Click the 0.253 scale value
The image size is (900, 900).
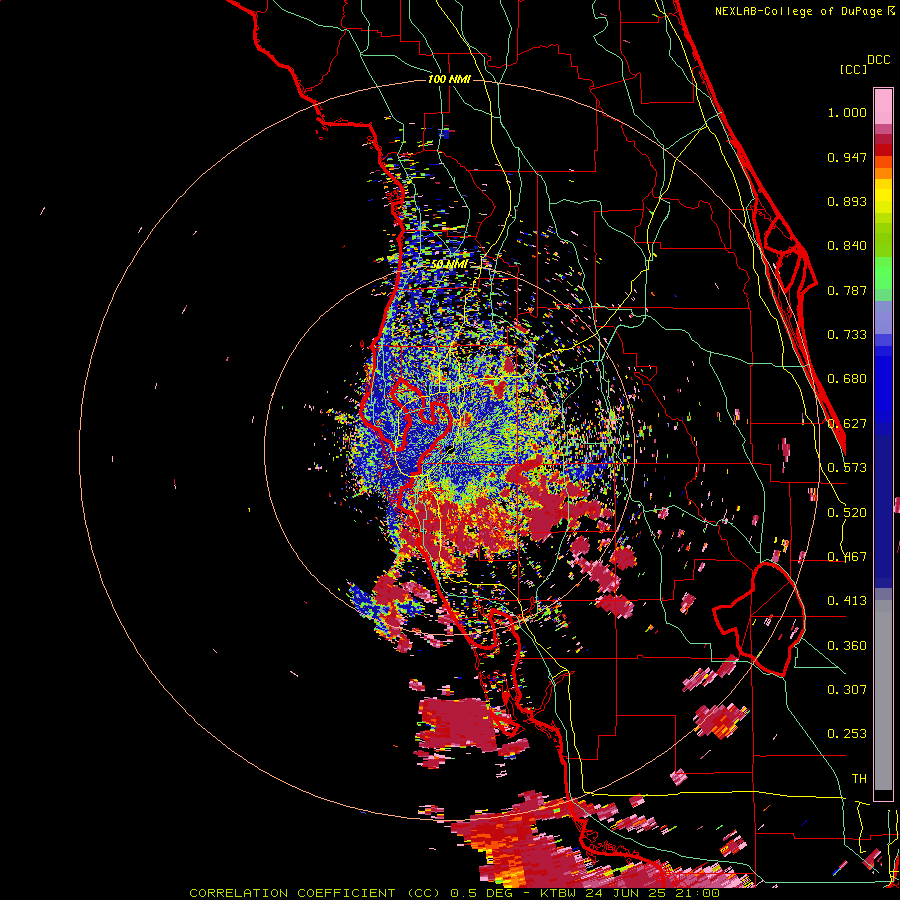[x=847, y=734]
